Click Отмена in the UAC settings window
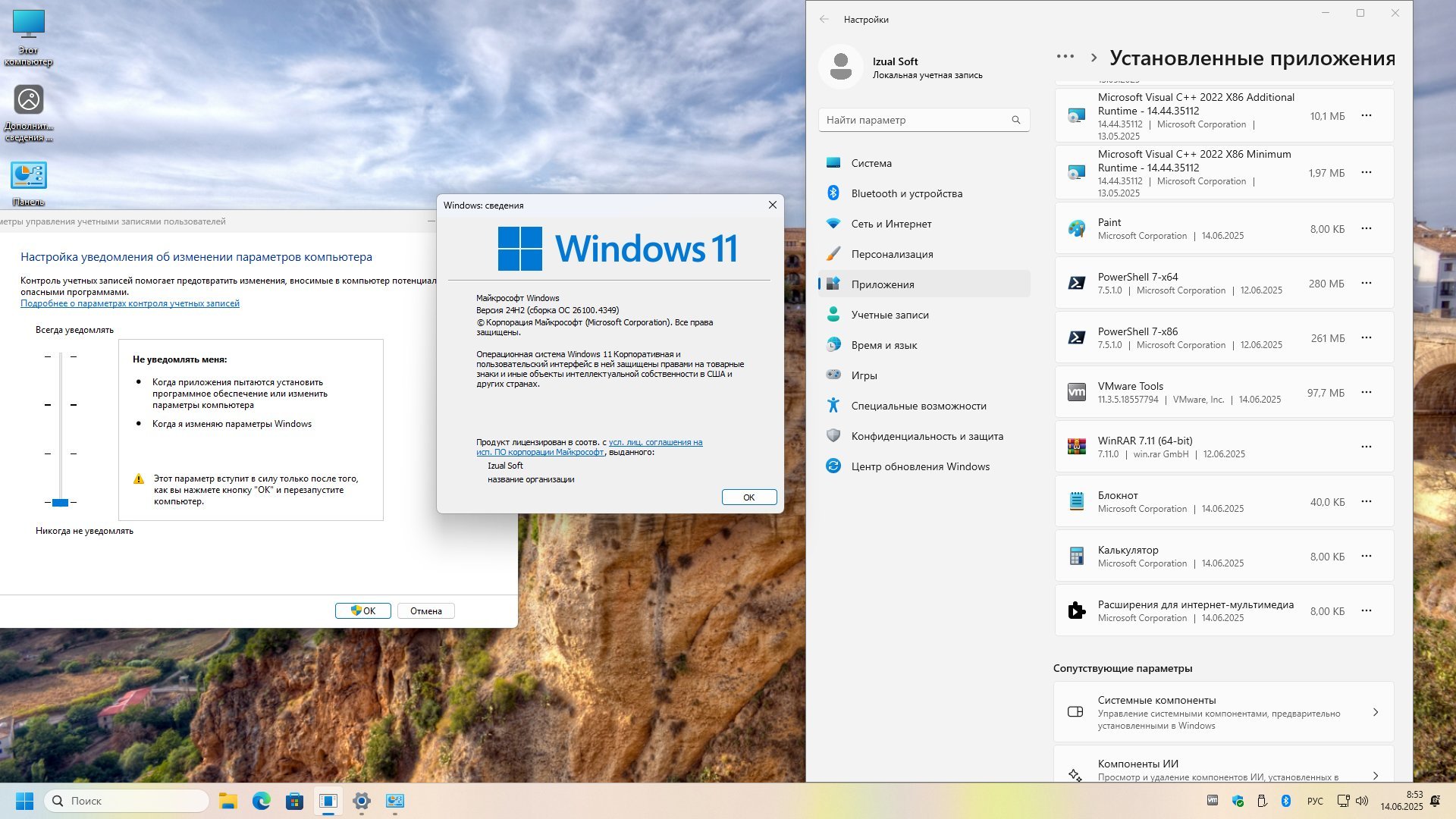Image resolution: width=1456 pixels, height=819 pixels. (x=426, y=611)
